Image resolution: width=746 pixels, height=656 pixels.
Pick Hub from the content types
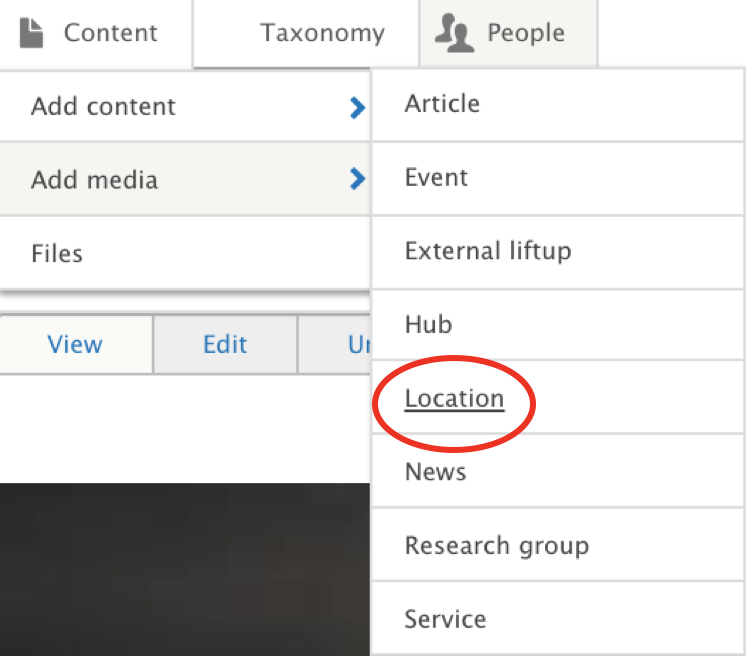pyautogui.click(x=428, y=325)
